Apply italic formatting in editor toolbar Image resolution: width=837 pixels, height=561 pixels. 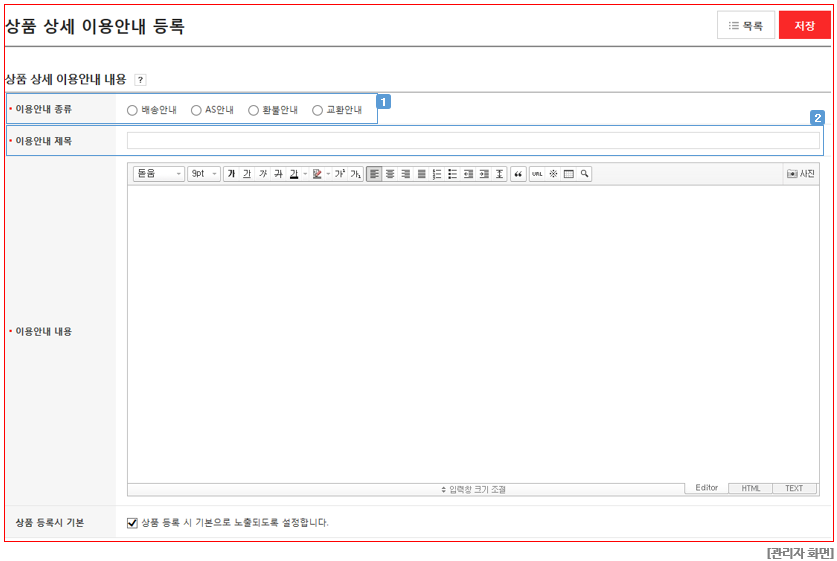point(263,174)
